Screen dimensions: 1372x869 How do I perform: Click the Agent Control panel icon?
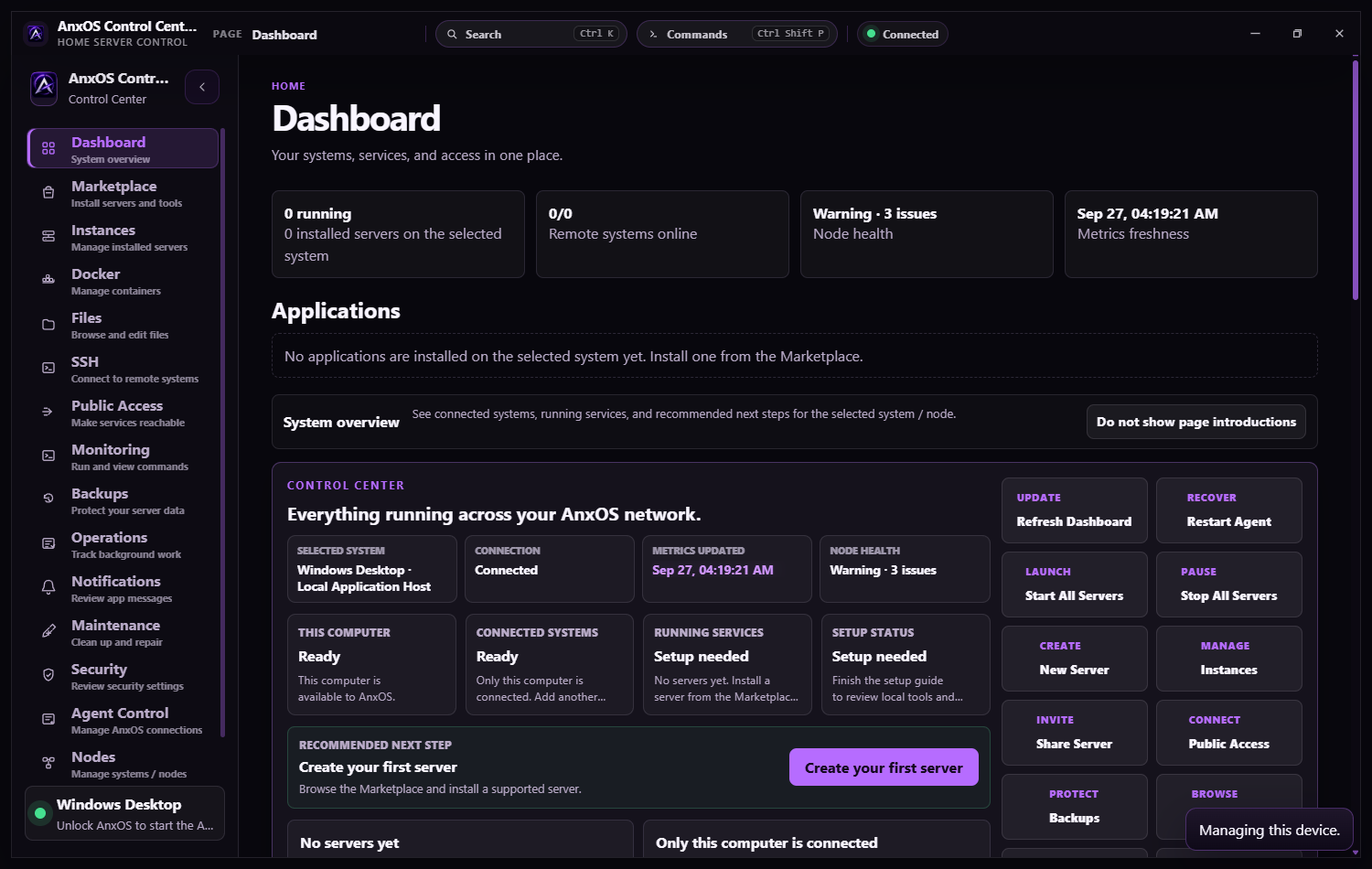pyautogui.click(x=48, y=719)
